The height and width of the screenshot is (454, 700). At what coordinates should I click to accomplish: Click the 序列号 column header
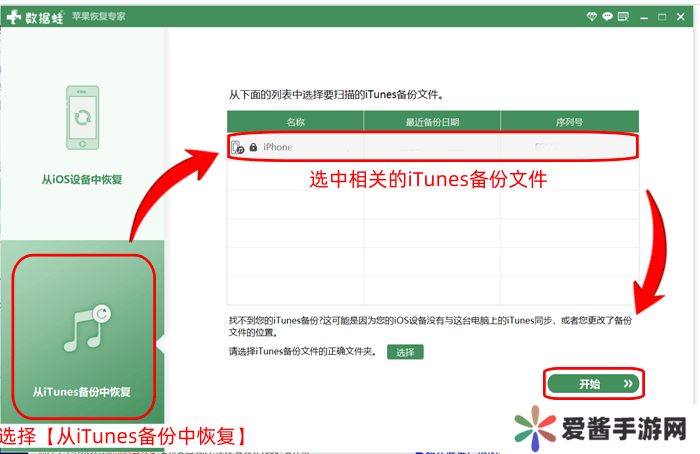pos(569,121)
